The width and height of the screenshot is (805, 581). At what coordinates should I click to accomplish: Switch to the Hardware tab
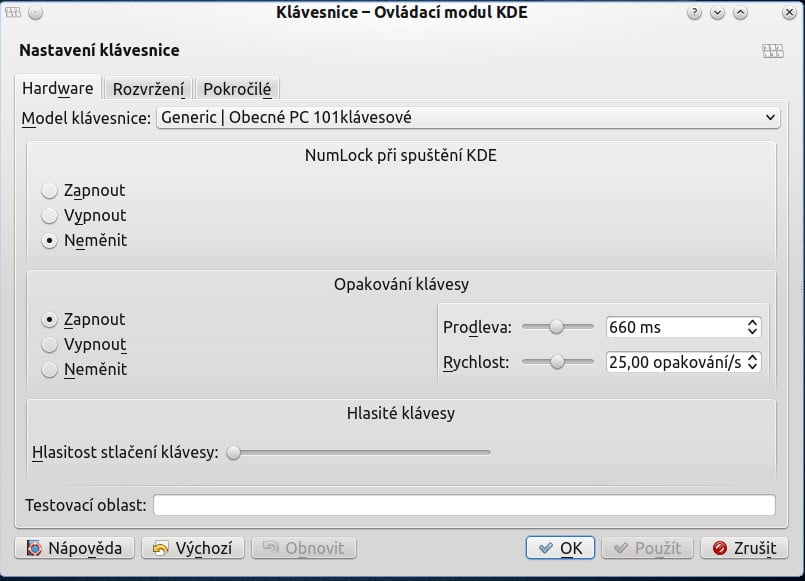pos(58,88)
